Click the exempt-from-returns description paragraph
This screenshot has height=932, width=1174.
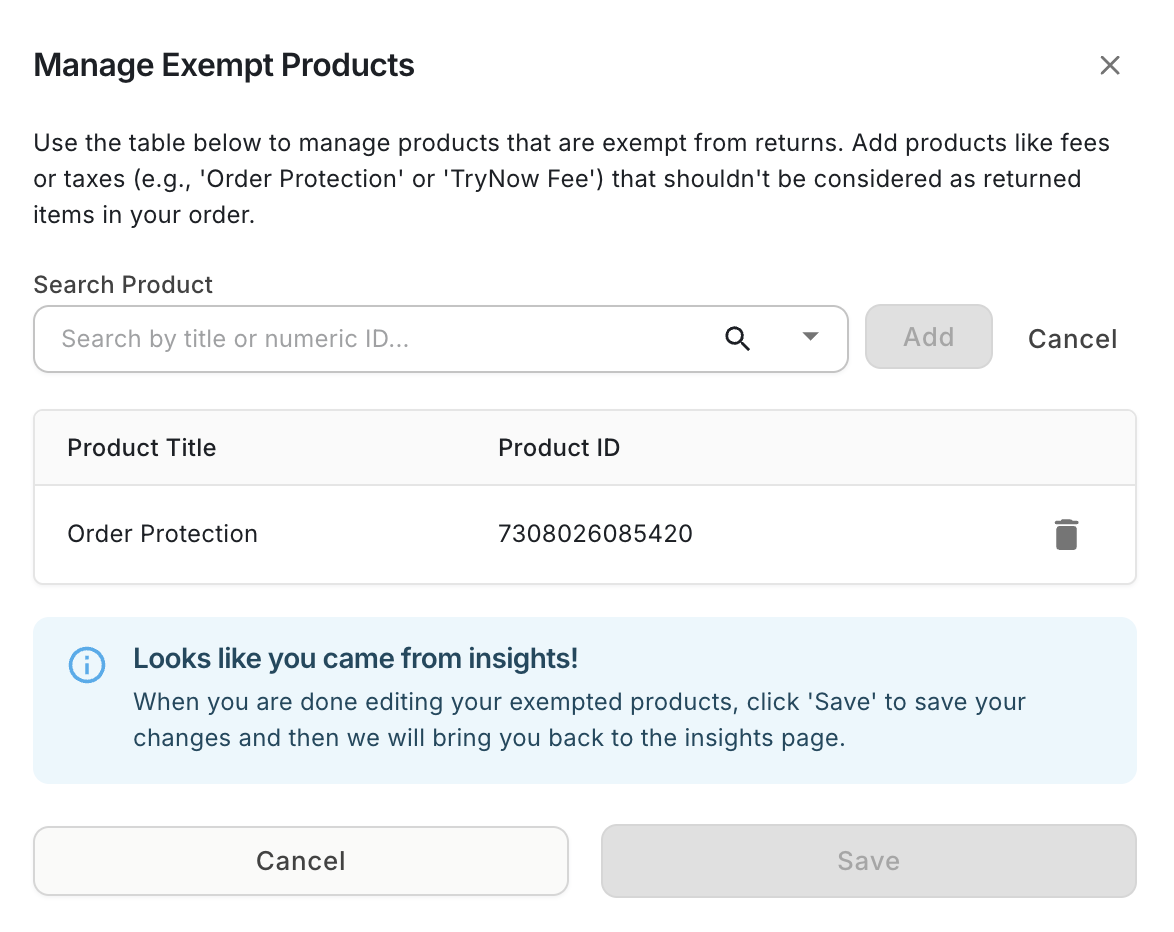(571, 179)
